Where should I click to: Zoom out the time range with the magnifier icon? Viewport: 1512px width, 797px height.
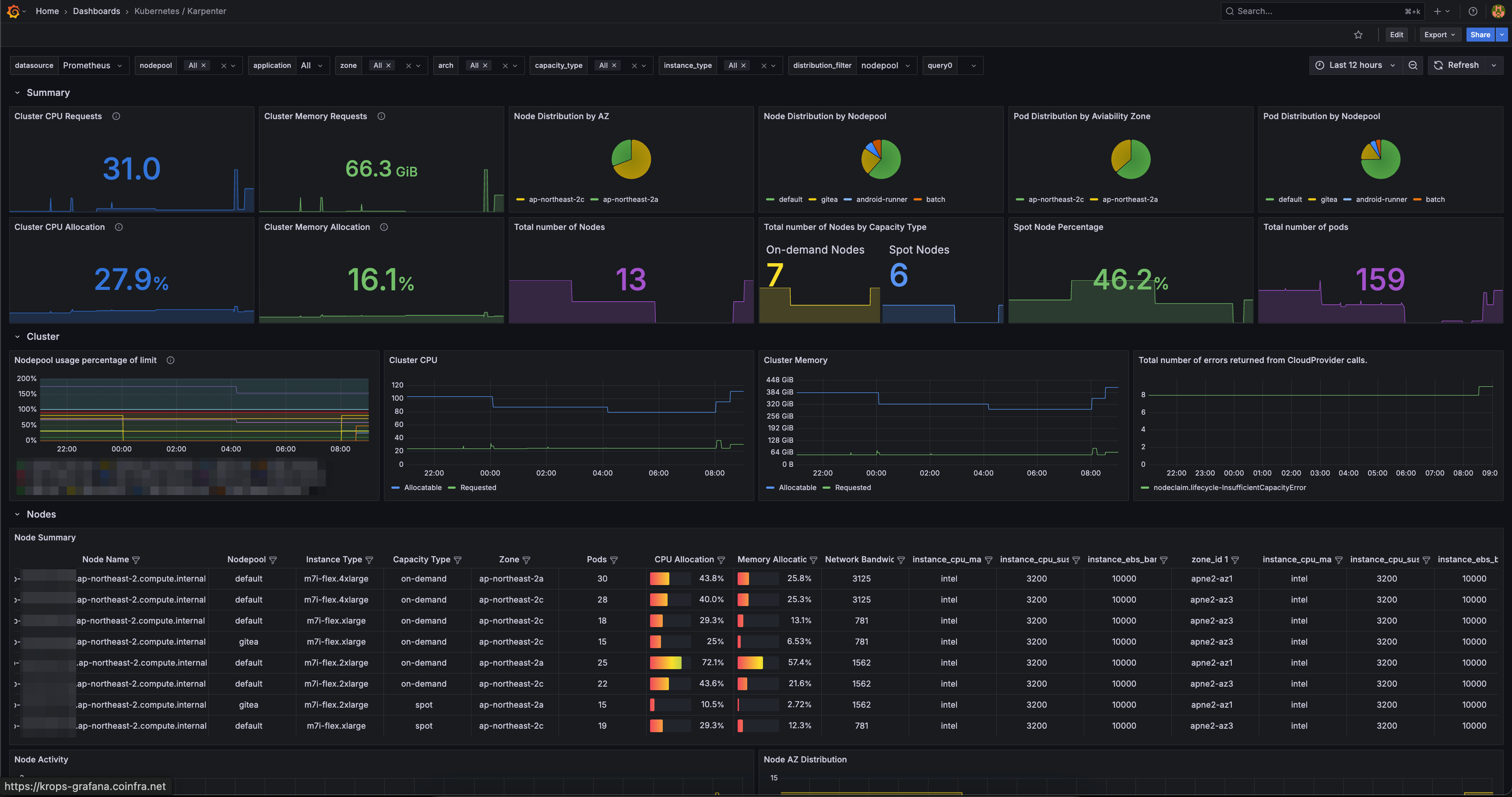(1413, 65)
